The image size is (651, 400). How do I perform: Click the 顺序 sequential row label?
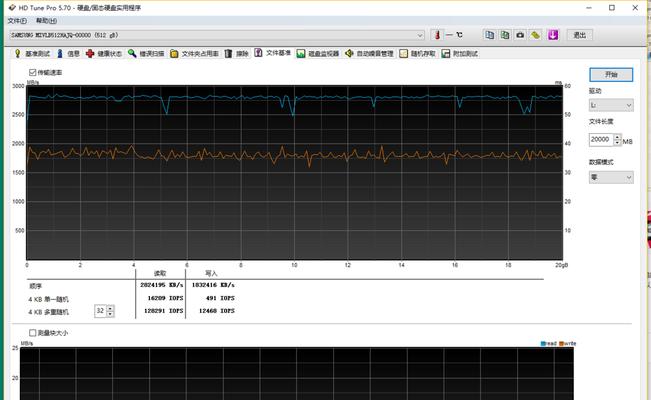tap(35, 286)
